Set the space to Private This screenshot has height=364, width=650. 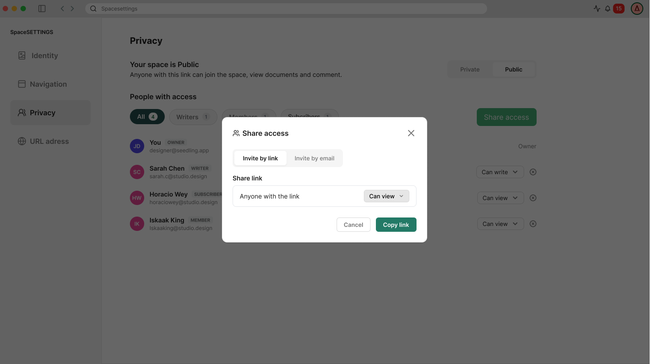pyautogui.click(x=470, y=69)
